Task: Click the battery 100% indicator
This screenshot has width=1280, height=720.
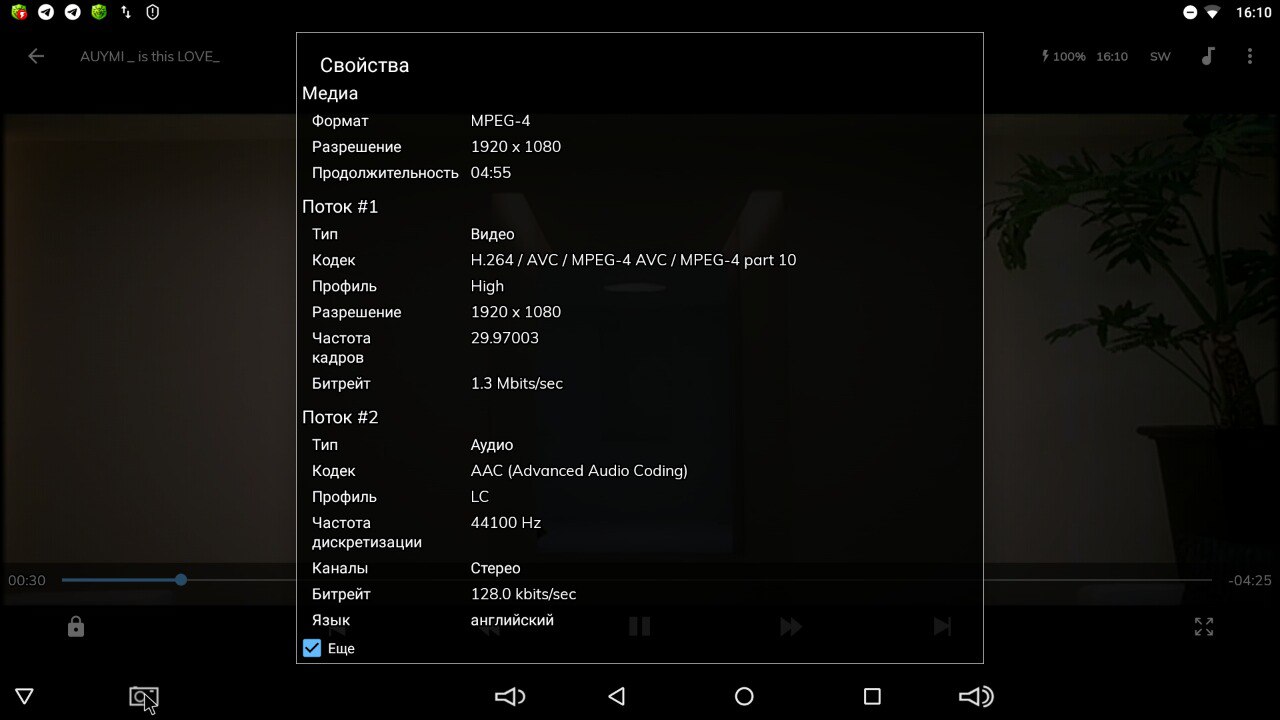Action: click(1064, 57)
